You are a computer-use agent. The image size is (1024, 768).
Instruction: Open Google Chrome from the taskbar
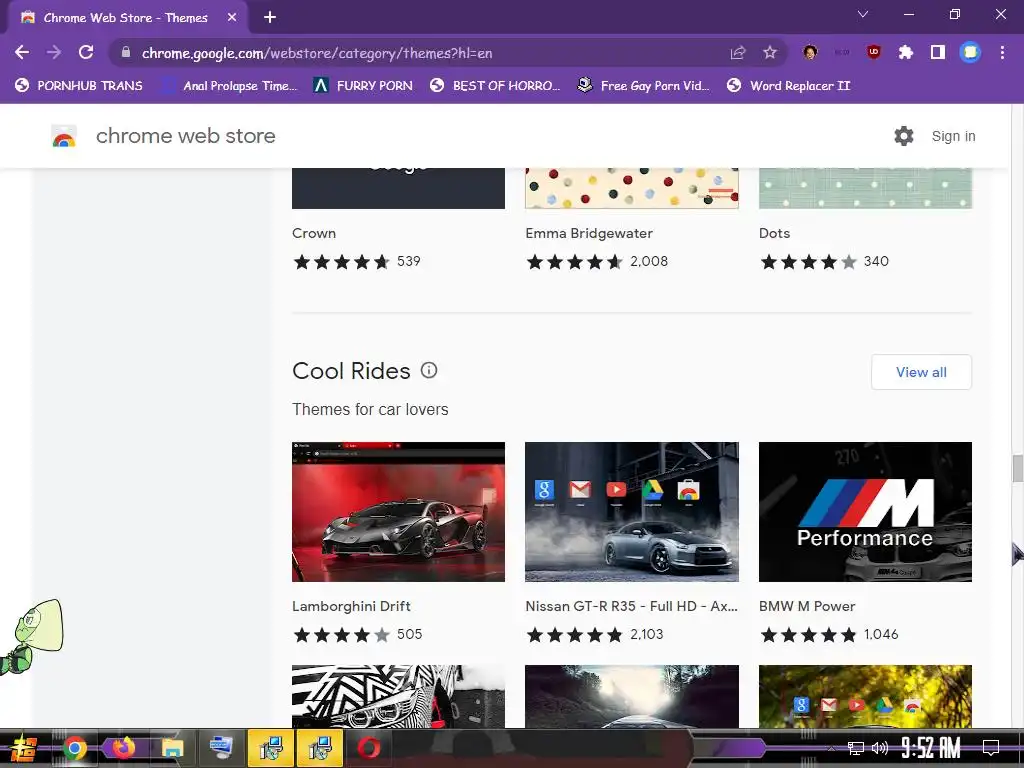(74, 748)
